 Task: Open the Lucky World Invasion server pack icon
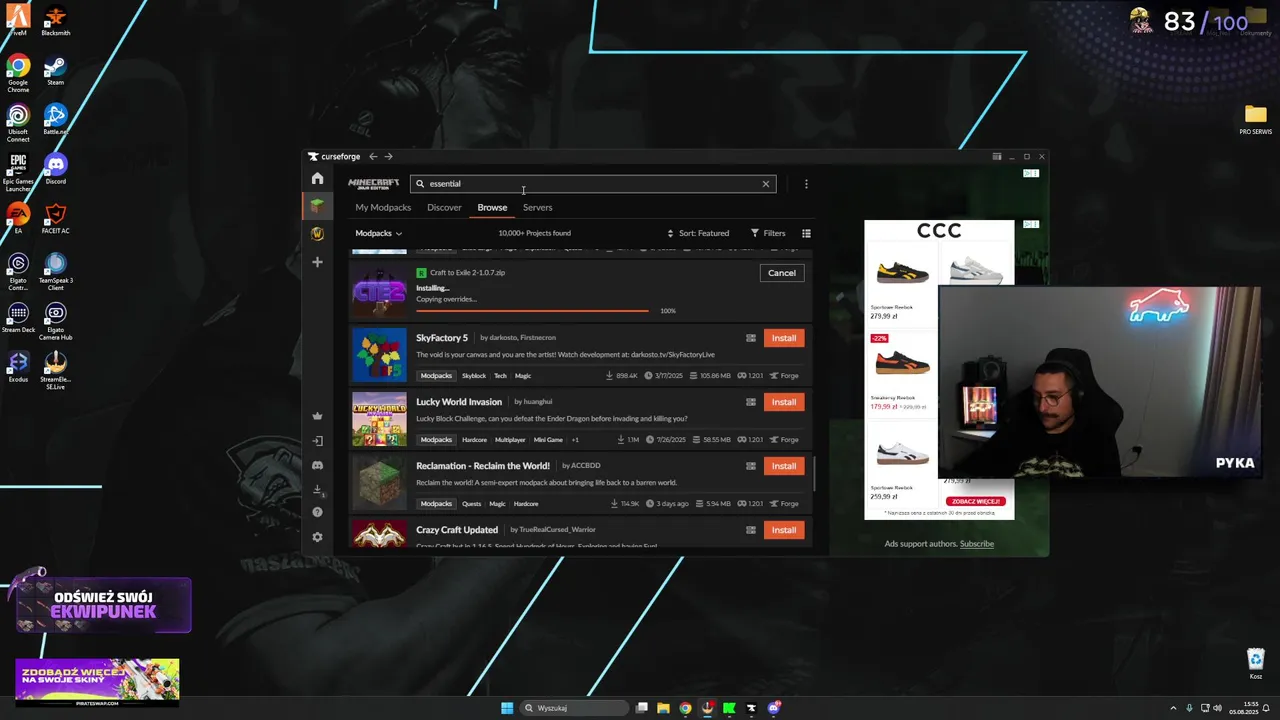[x=751, y=402]
